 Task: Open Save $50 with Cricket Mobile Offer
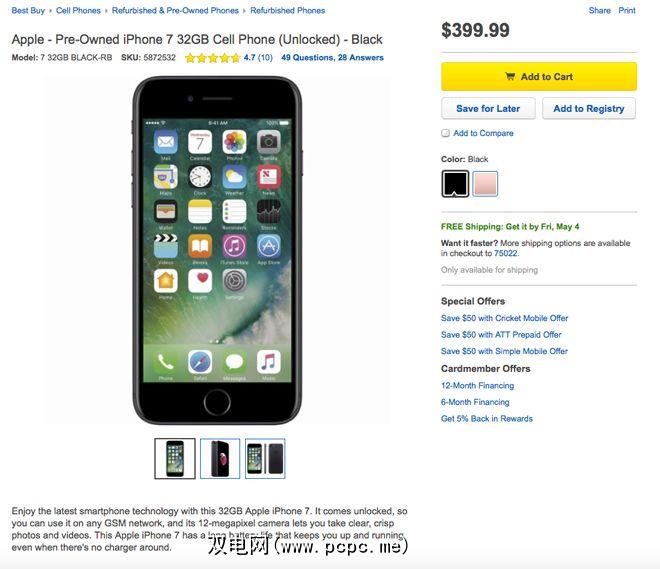click(504, 318)
